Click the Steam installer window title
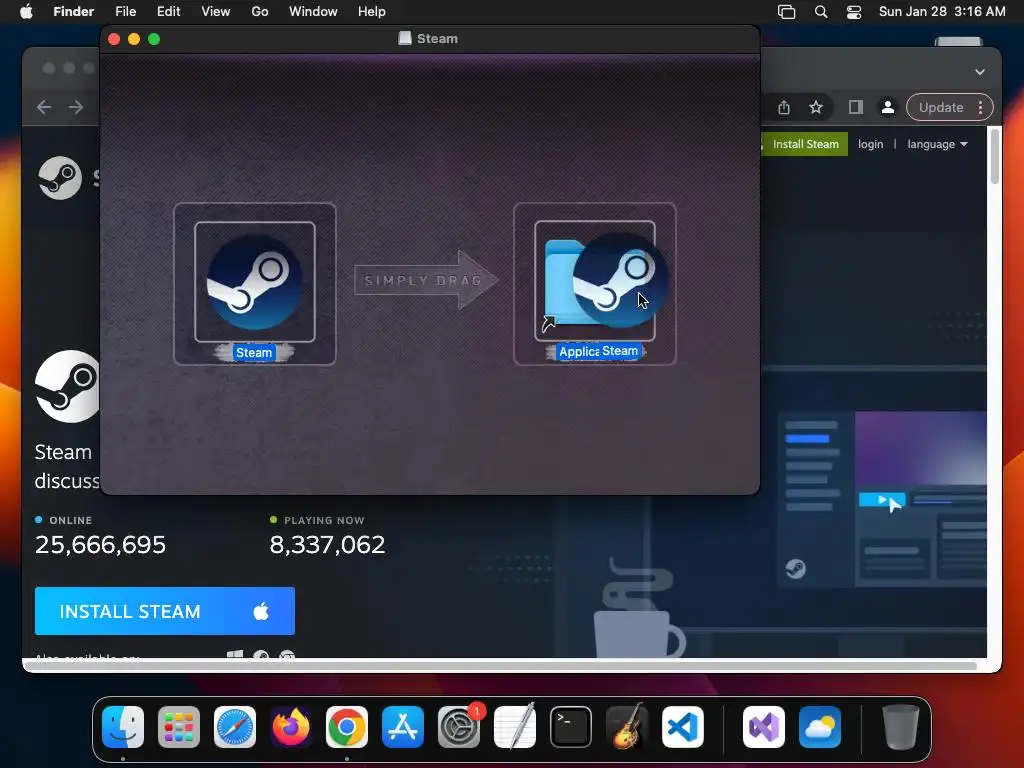 (x=437, y=39)
